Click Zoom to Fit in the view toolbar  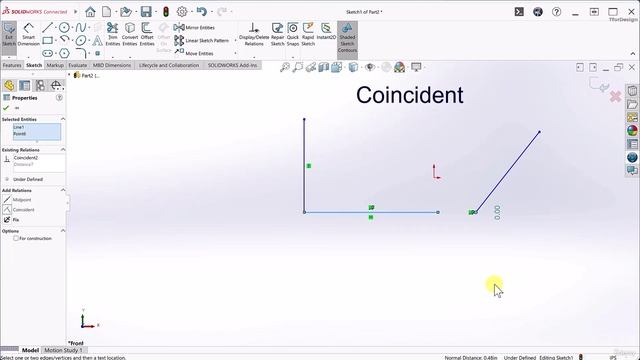click(x=285, y=67)
